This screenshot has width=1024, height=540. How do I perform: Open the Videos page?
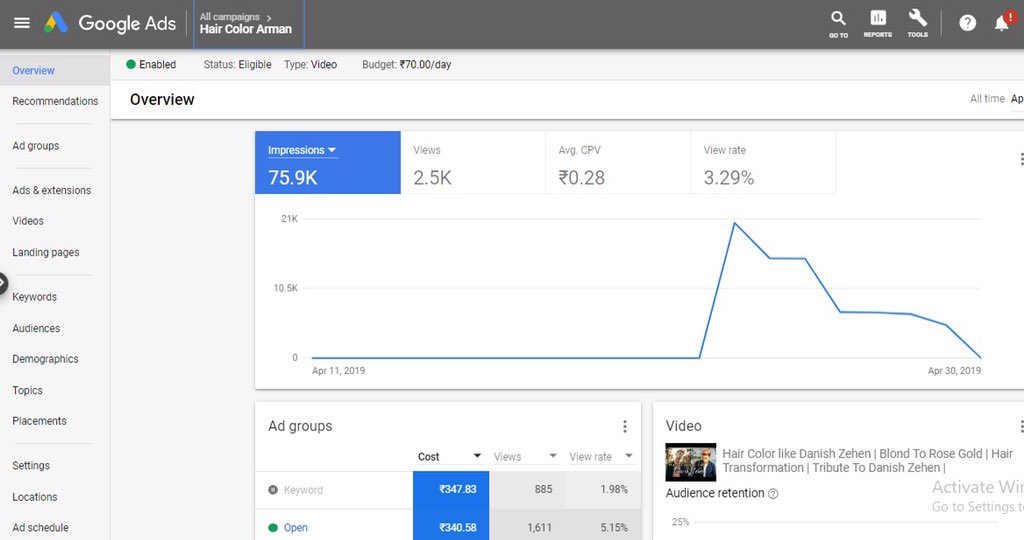coord(28,221)
